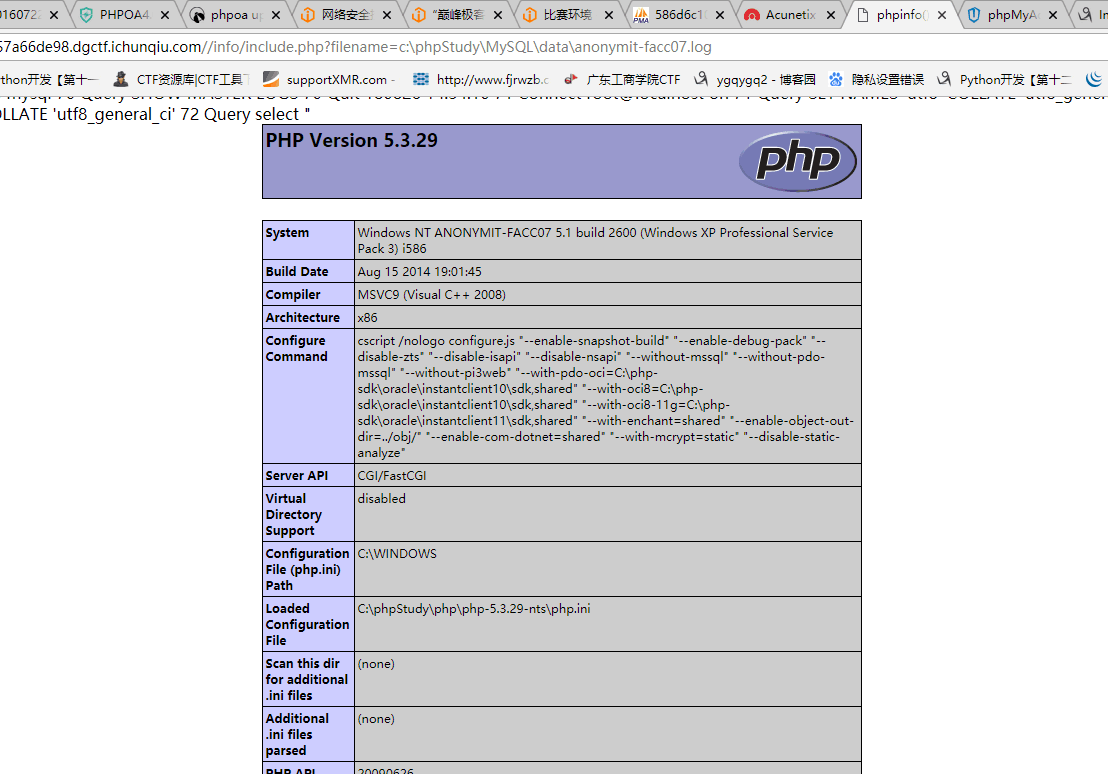Viewport: 1108px width, 774px height.
Task: Click the 广东工商学院CTF bookmark label
Action: (x=633, y=80)
